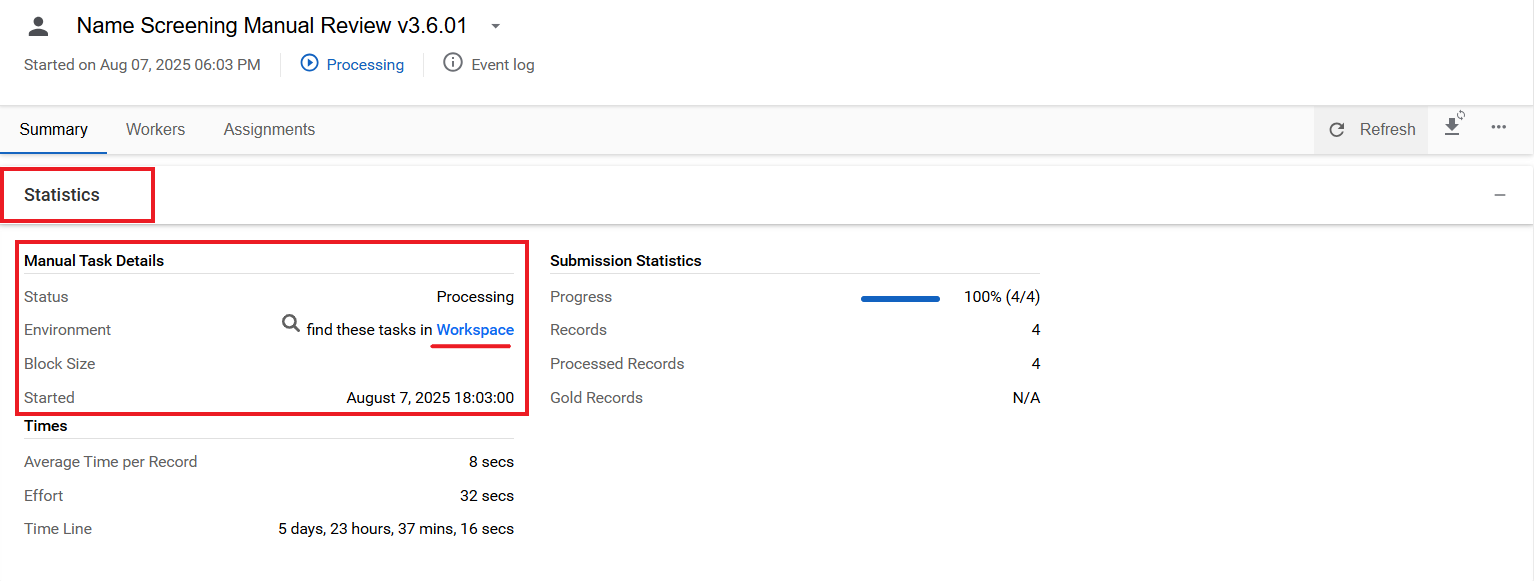Click the person icon beside the job title
Viewport: 1534px width, 581px height.
38,26
